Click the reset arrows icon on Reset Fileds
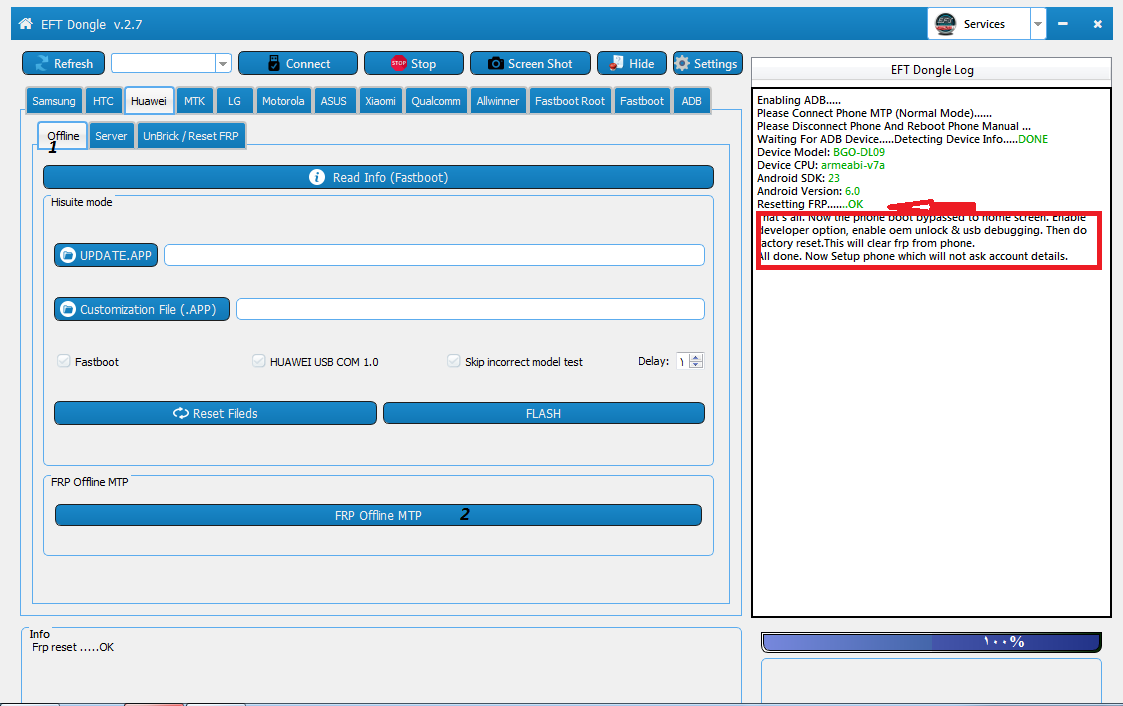The width and height of the screenshot is (1123, 706). (180, 413)
